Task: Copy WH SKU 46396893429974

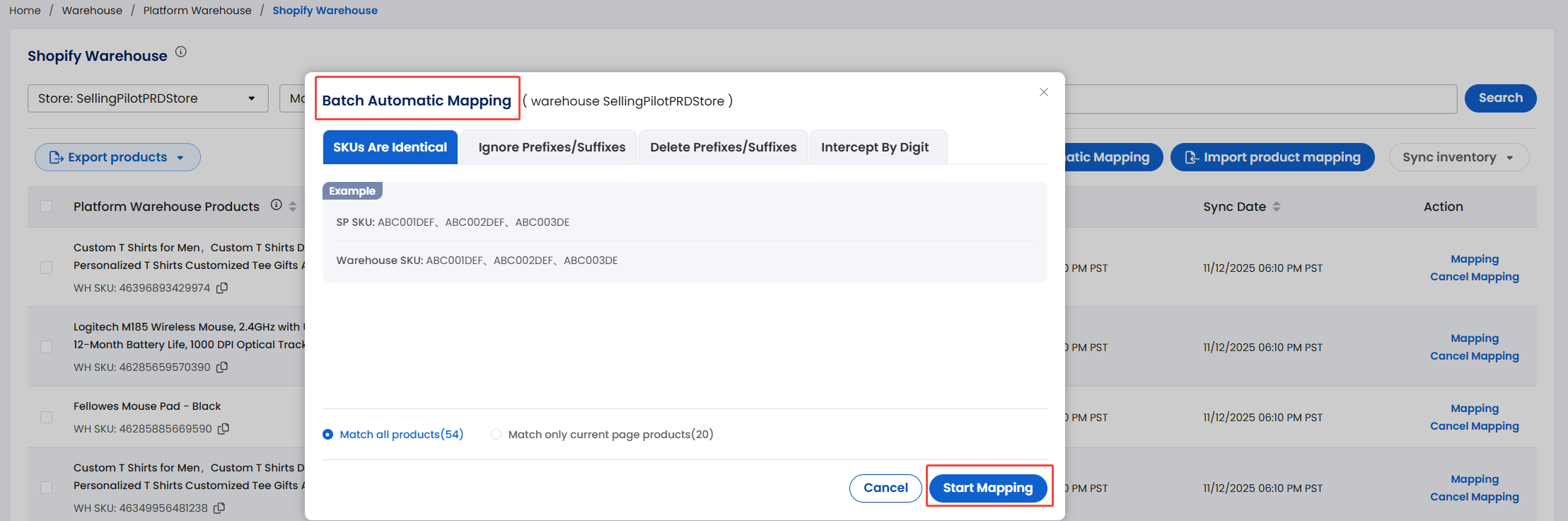Action: [x=222, y=288]
